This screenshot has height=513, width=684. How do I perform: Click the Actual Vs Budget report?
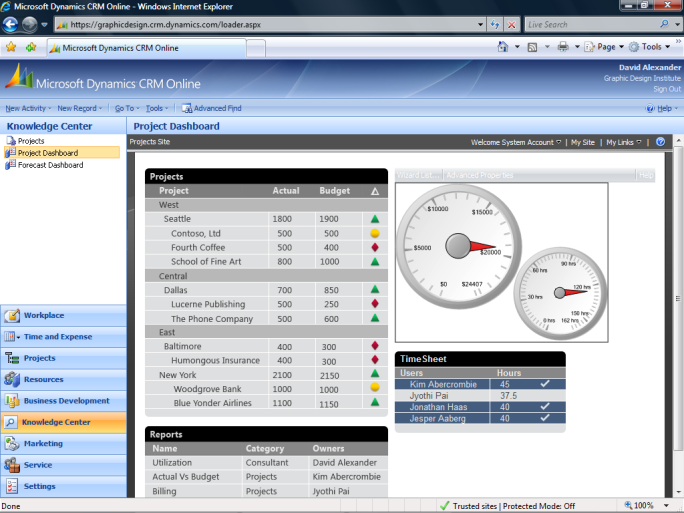[185, 477]
